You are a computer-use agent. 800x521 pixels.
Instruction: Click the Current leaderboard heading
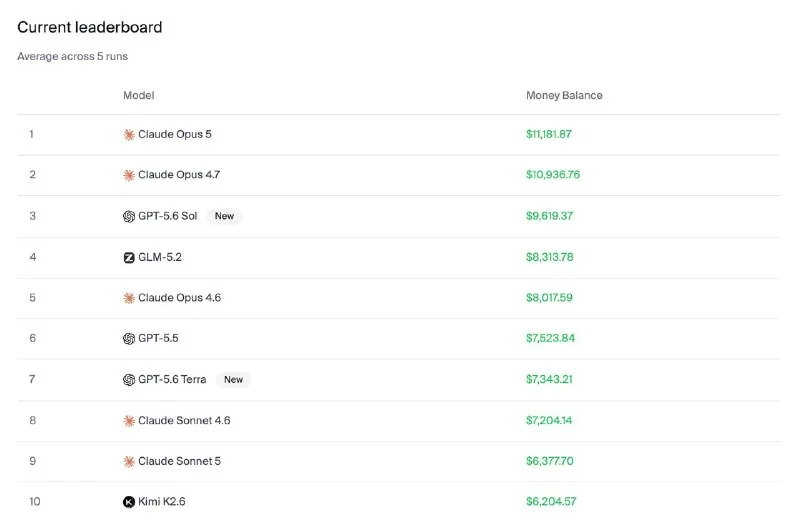pos(90,27)
